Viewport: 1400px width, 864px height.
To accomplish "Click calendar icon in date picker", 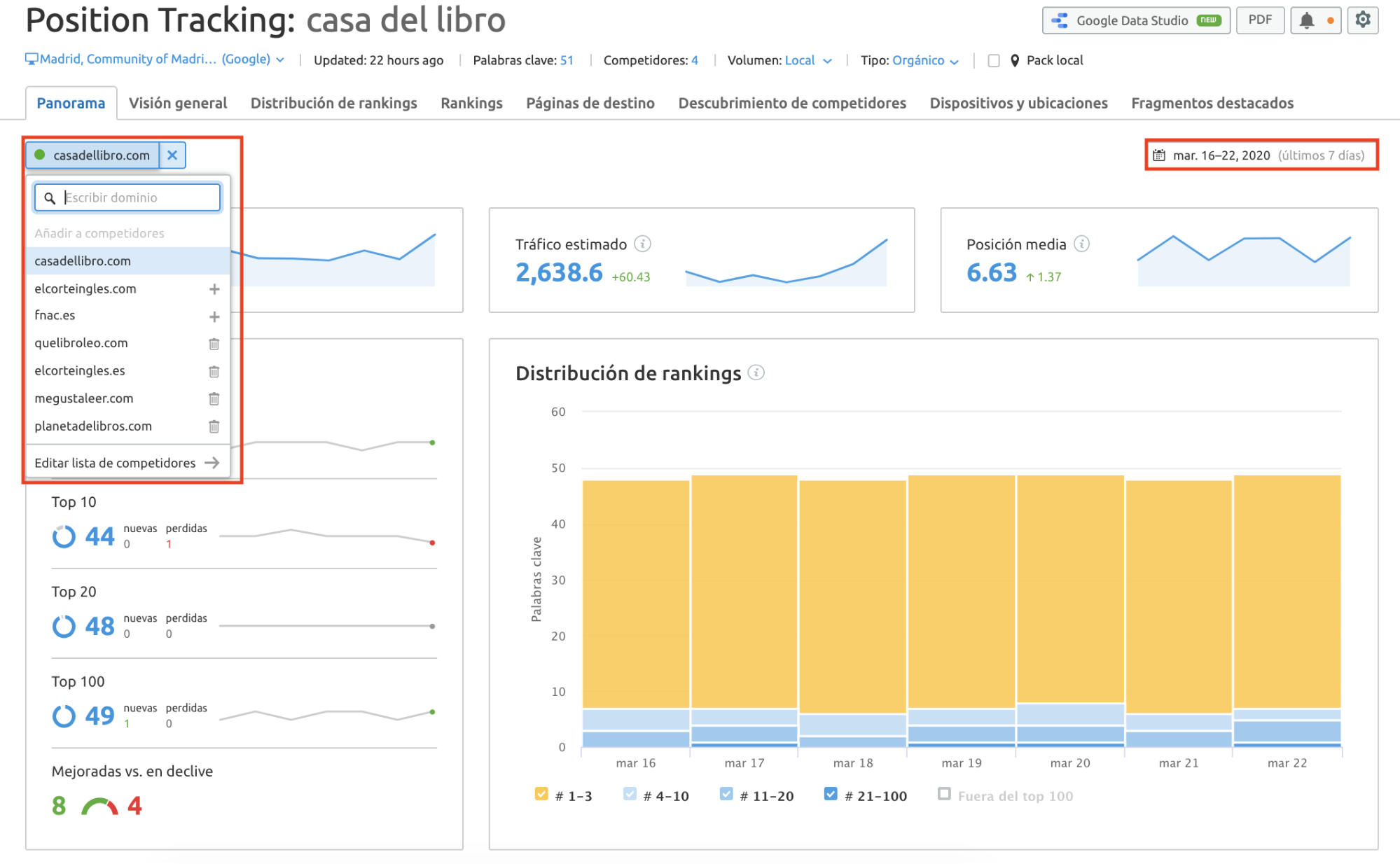I will click(1160, 155).
